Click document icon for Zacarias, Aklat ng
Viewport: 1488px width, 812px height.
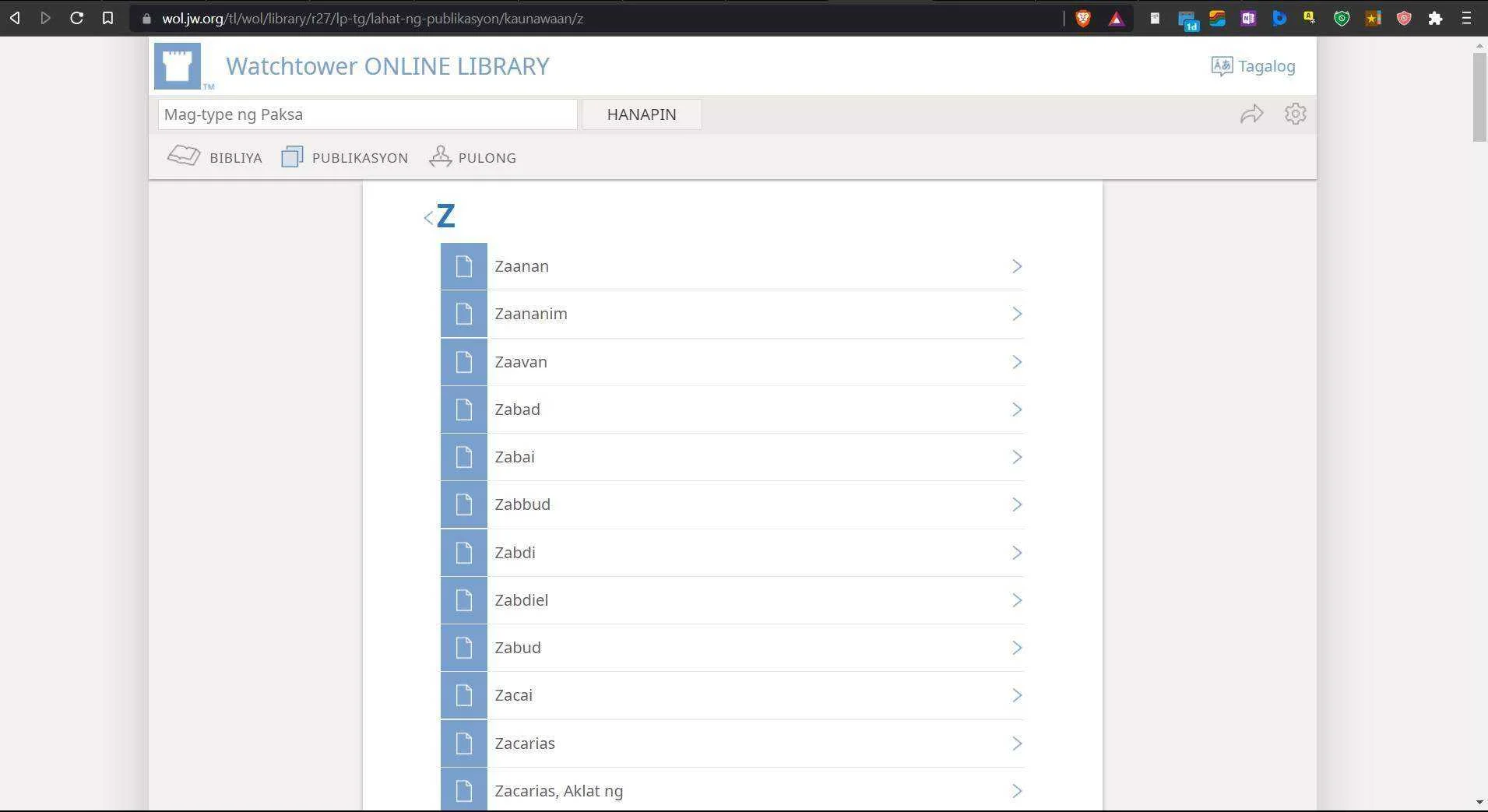point(464,790)
